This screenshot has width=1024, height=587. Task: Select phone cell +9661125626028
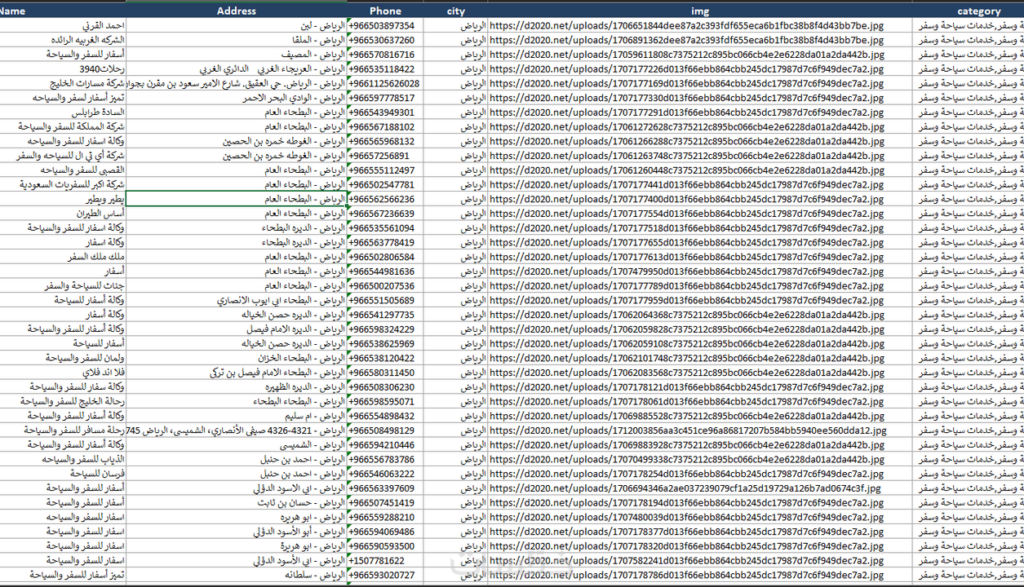(385, 84)
